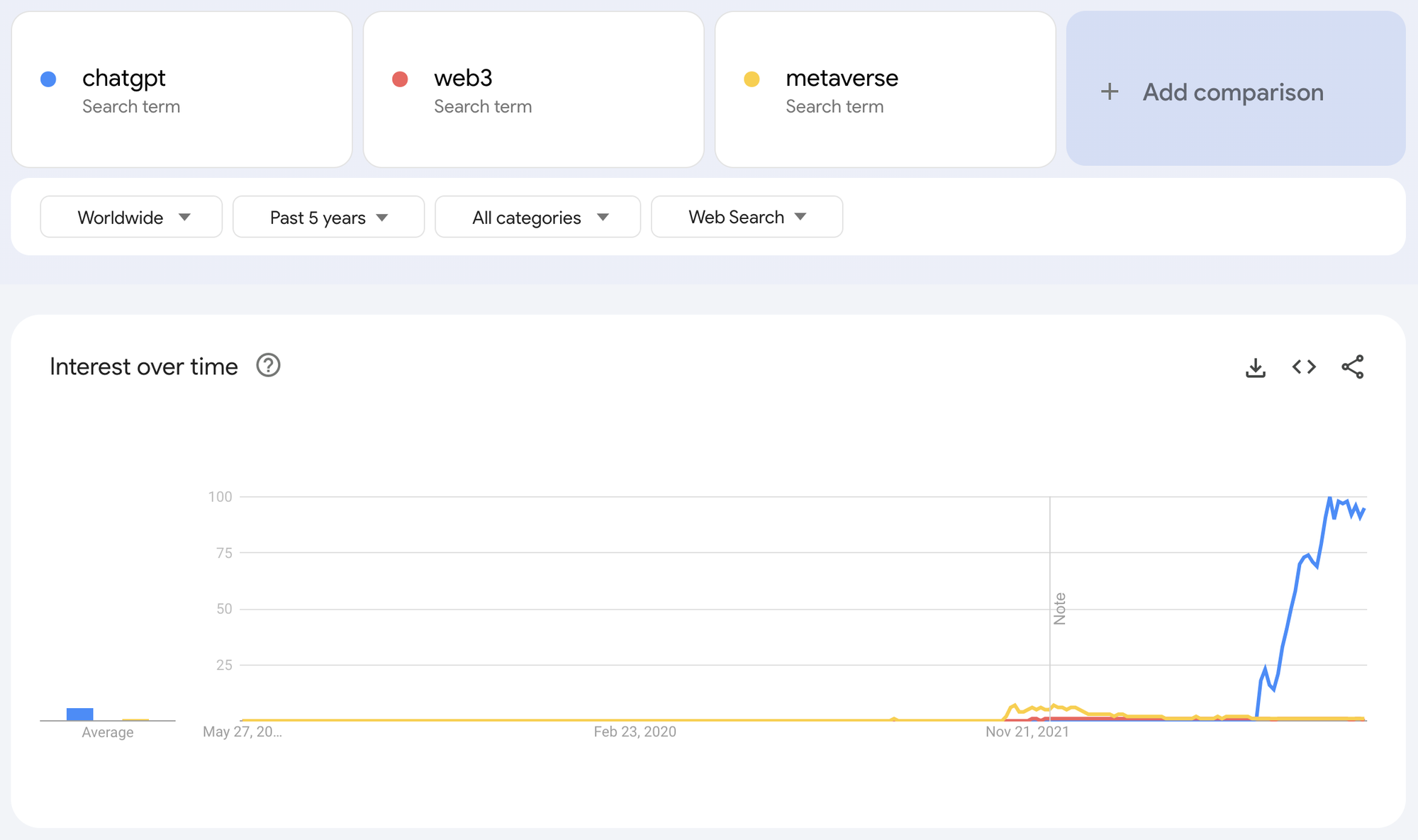Click the 100 y-axis label
Image resolution: width=1418 pixels, height=840 pixels.
tap(220, 496)
